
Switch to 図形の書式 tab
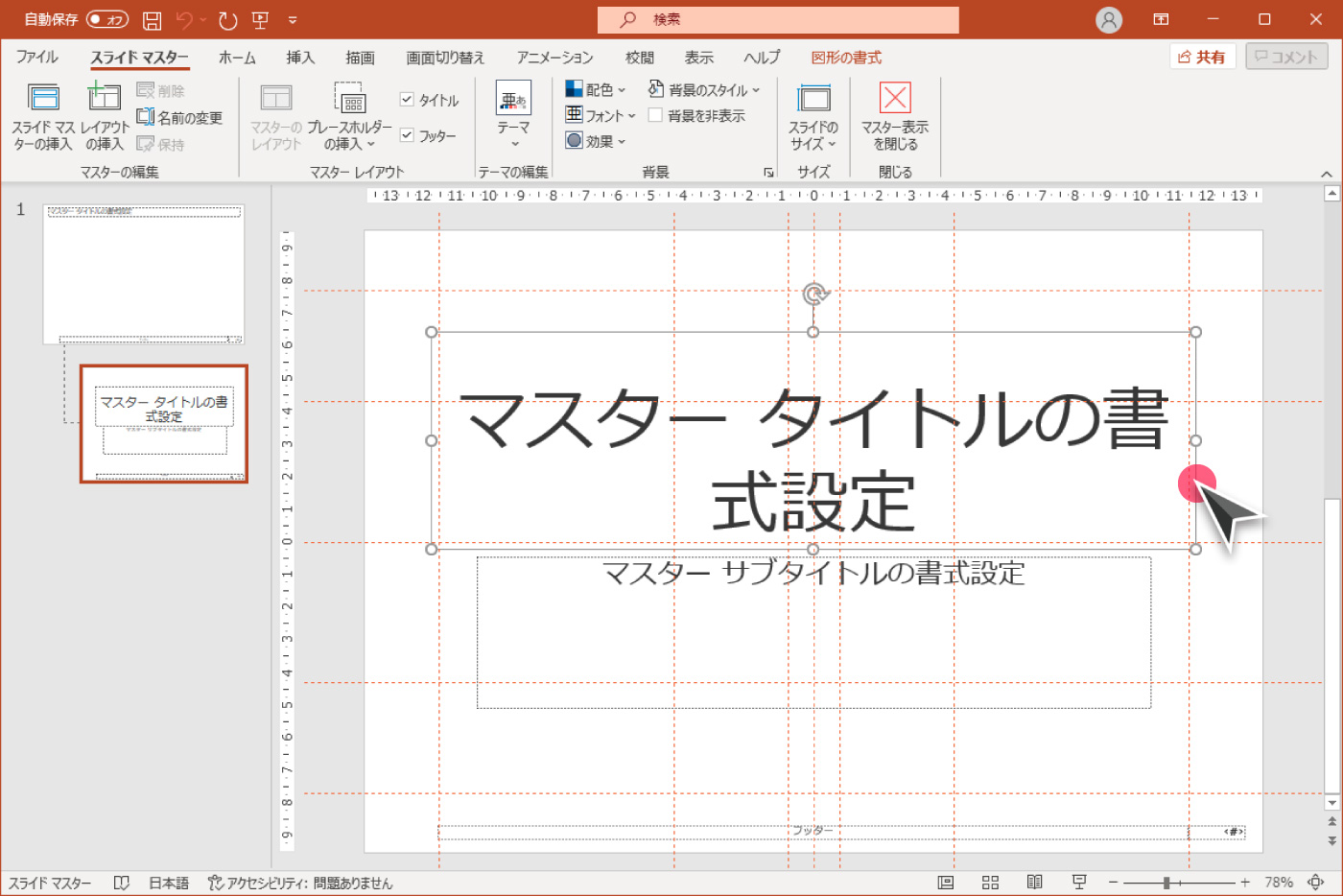pyautogui.click(x=846, y=58)
